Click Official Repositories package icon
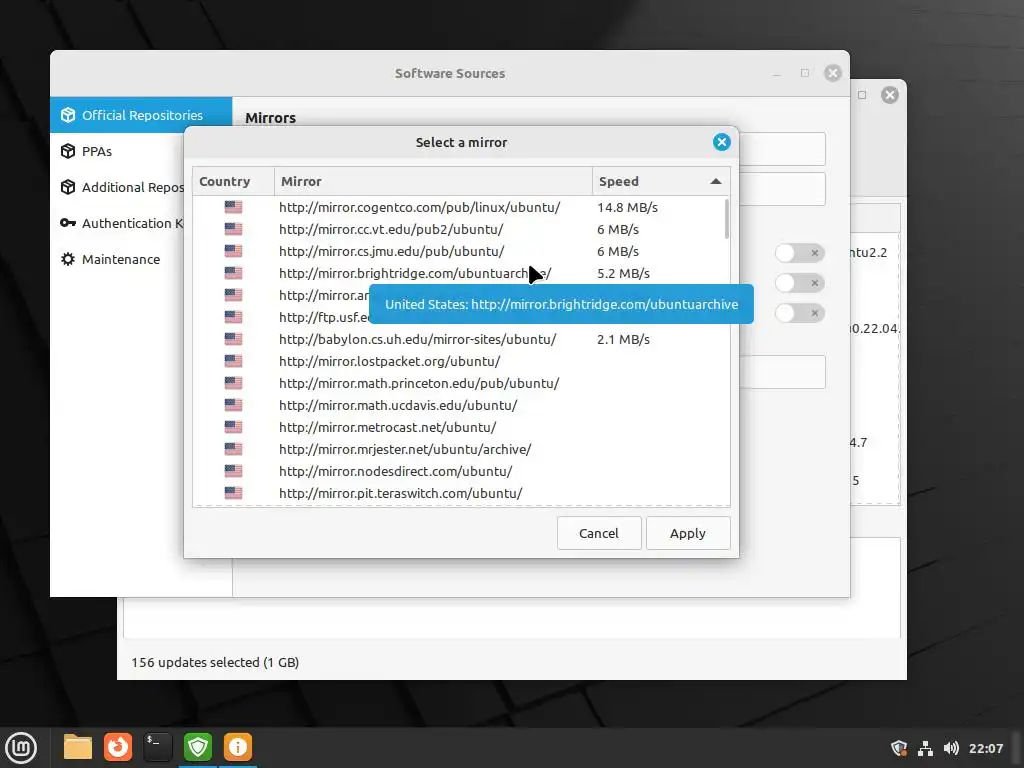Image resolution: width=1024 pixels, height=768 pixels. point(68,115)
